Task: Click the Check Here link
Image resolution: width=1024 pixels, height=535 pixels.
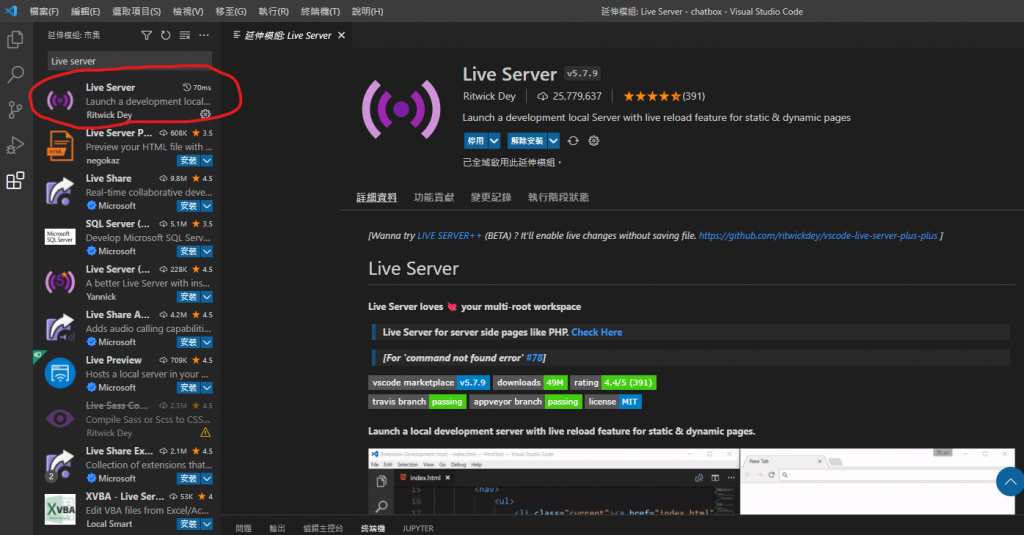Action: pyautogui.click(x=597, y=332)
